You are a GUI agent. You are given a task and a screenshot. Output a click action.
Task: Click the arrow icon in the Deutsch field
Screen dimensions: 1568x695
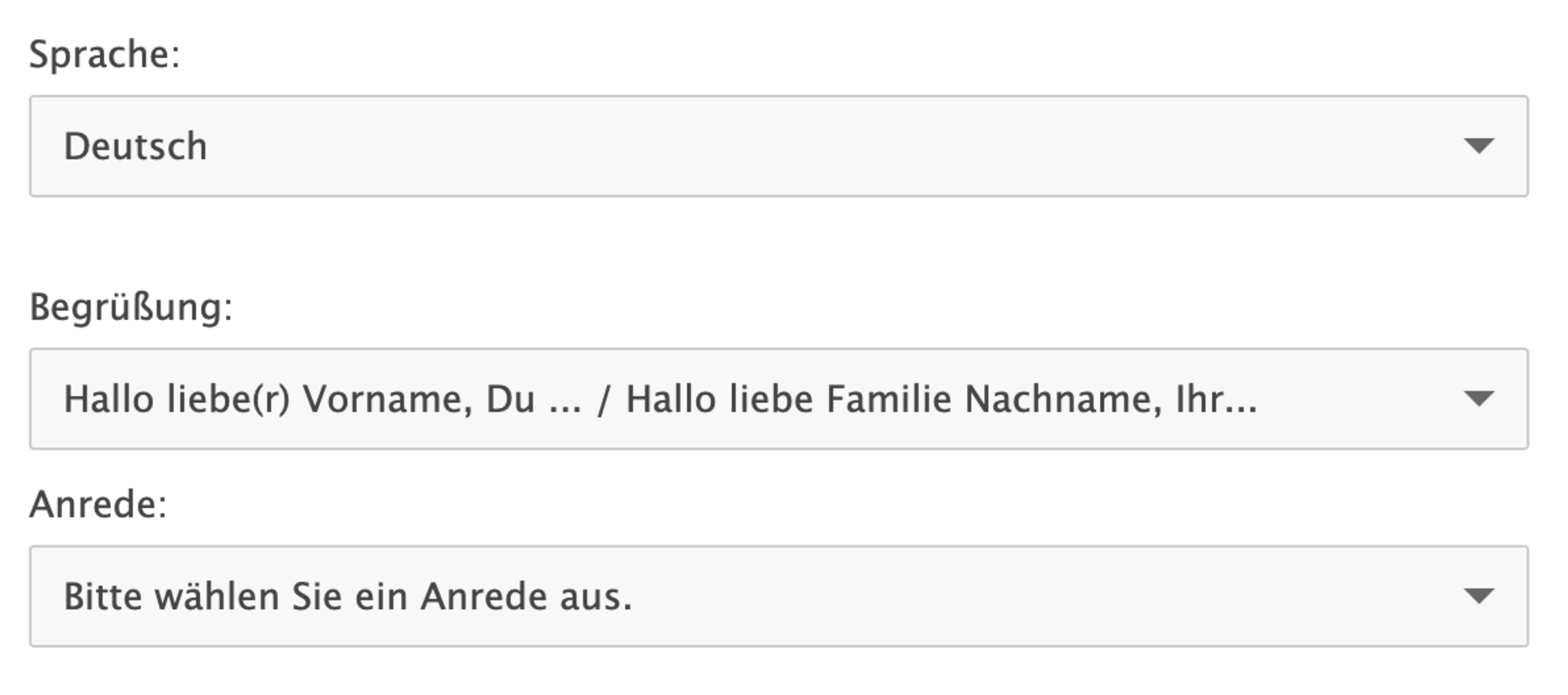pyautogui.click(x=1478, y=146)
